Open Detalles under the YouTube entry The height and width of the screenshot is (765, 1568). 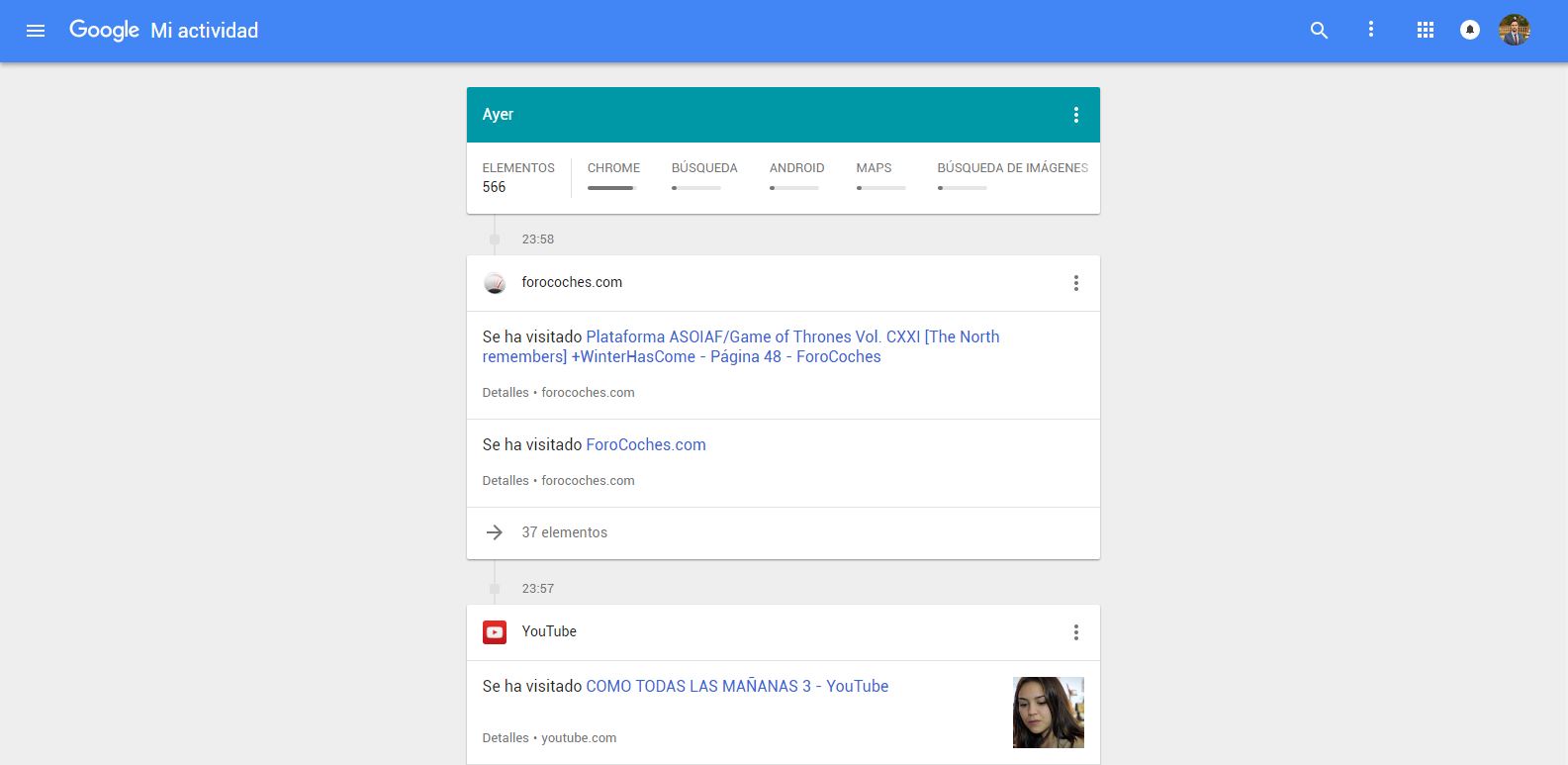click(x=506, y=738)
